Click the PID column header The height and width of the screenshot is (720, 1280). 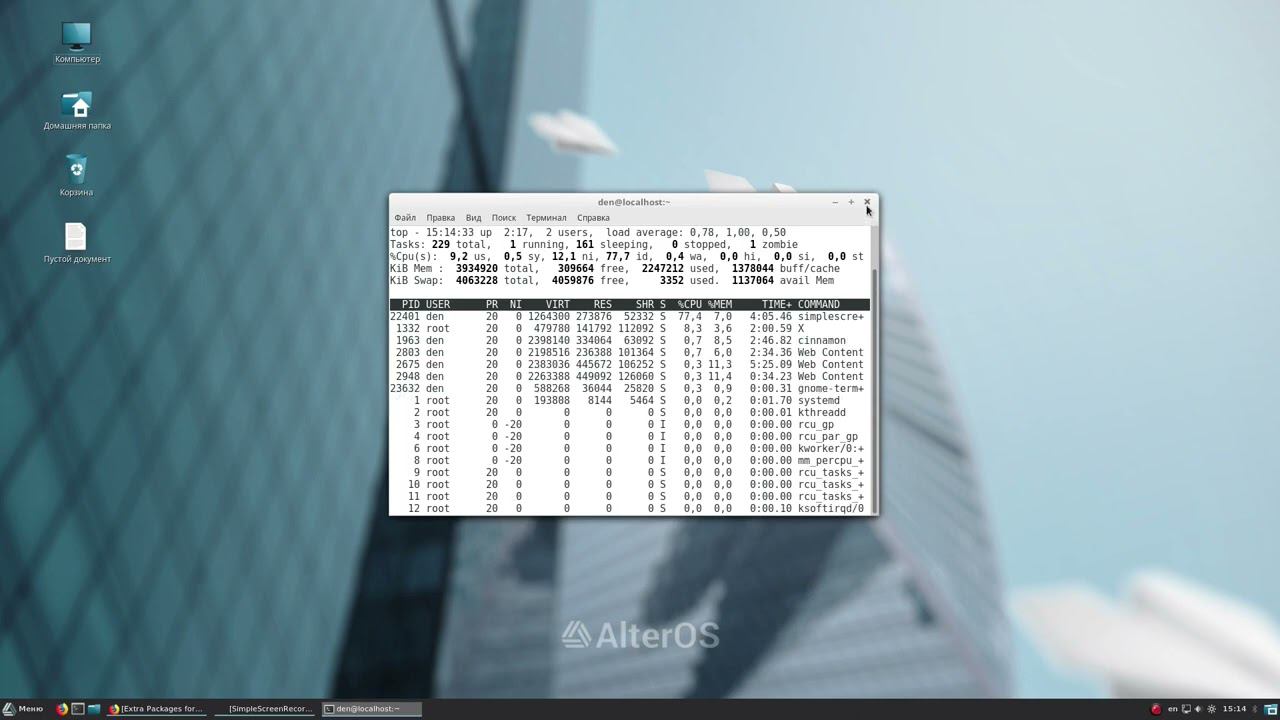coord(411,304)
